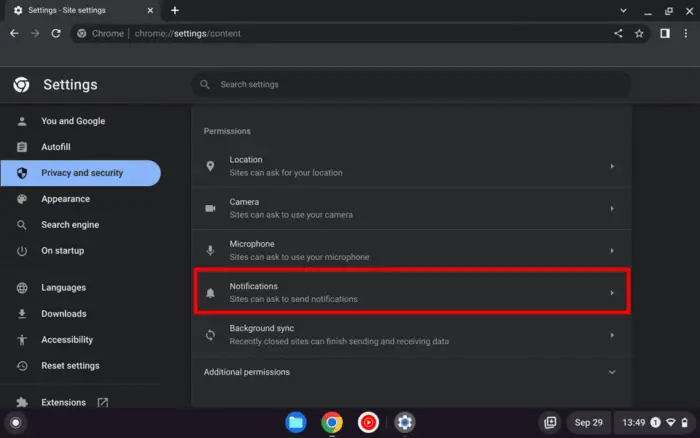Screen dimensions: 700x438
Task: Open Notifications permission settings
Action: click(x=411, y=292)
